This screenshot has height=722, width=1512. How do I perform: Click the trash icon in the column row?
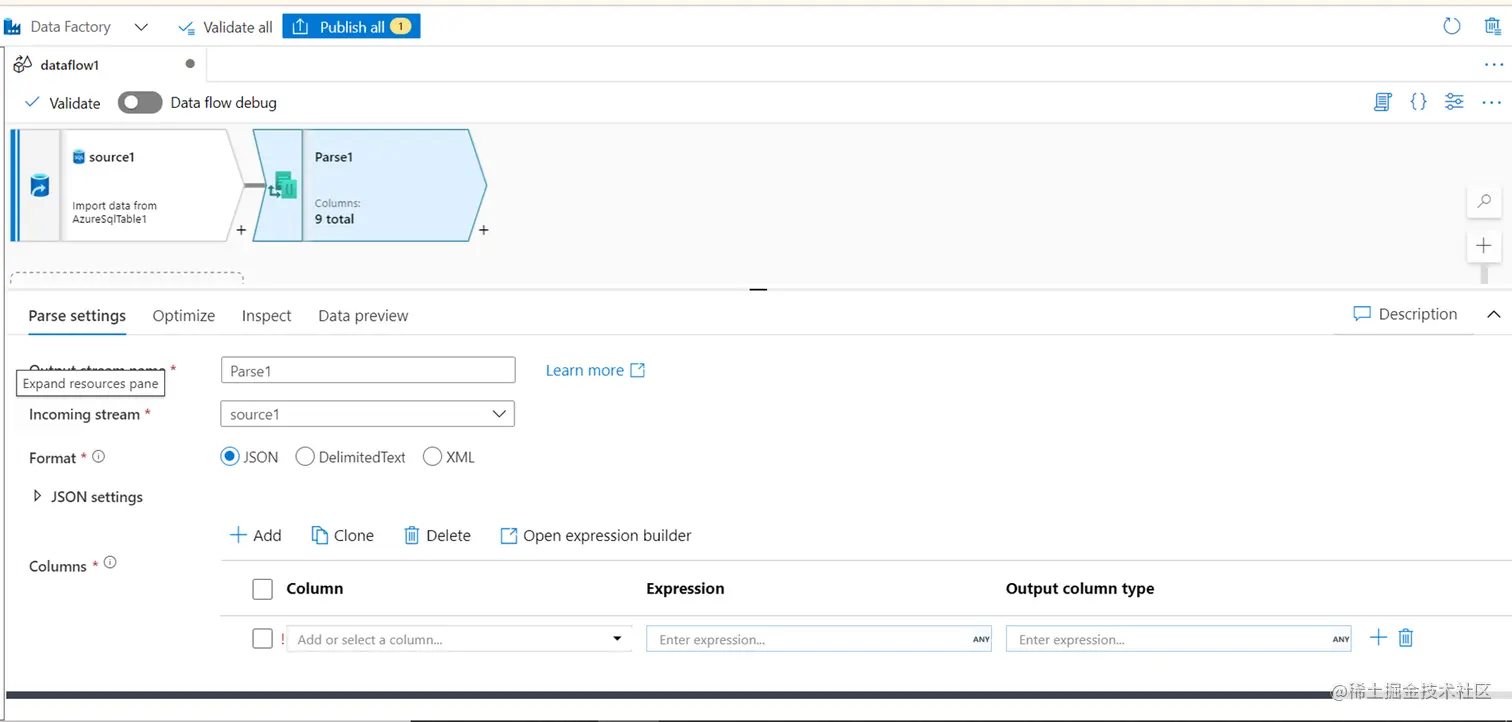(x=1406, y=638)
